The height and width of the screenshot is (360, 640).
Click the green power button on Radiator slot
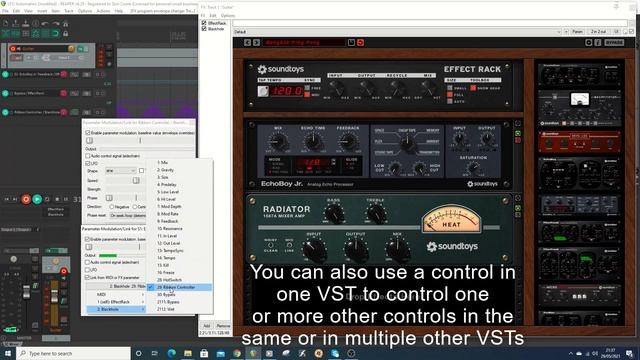518,208
